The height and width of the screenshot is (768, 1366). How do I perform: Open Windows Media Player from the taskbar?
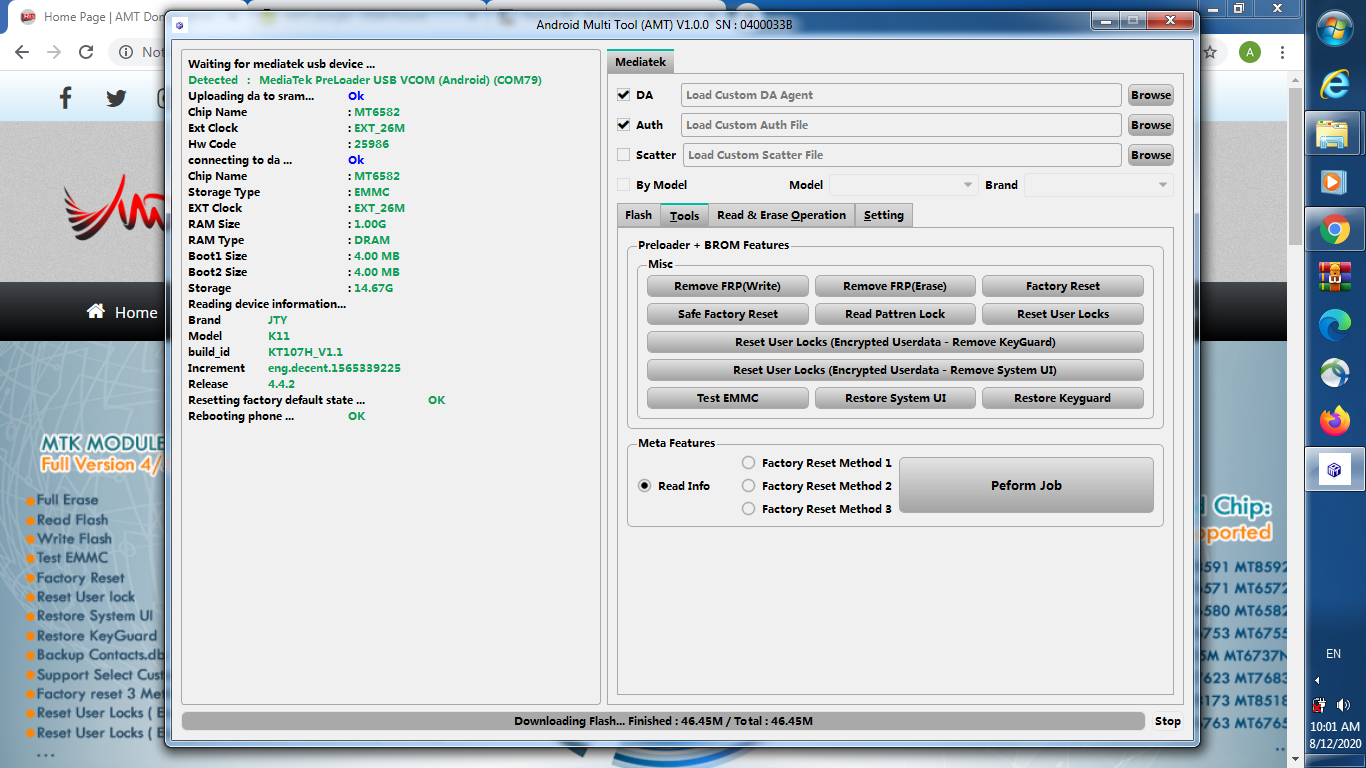[x=1334, y=182]
